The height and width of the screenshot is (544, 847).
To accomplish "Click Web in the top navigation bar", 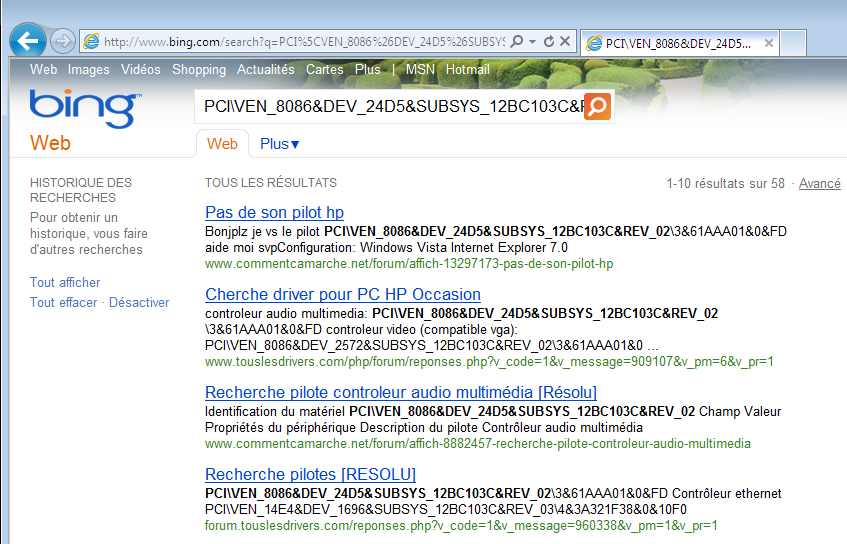I will 44,70.
